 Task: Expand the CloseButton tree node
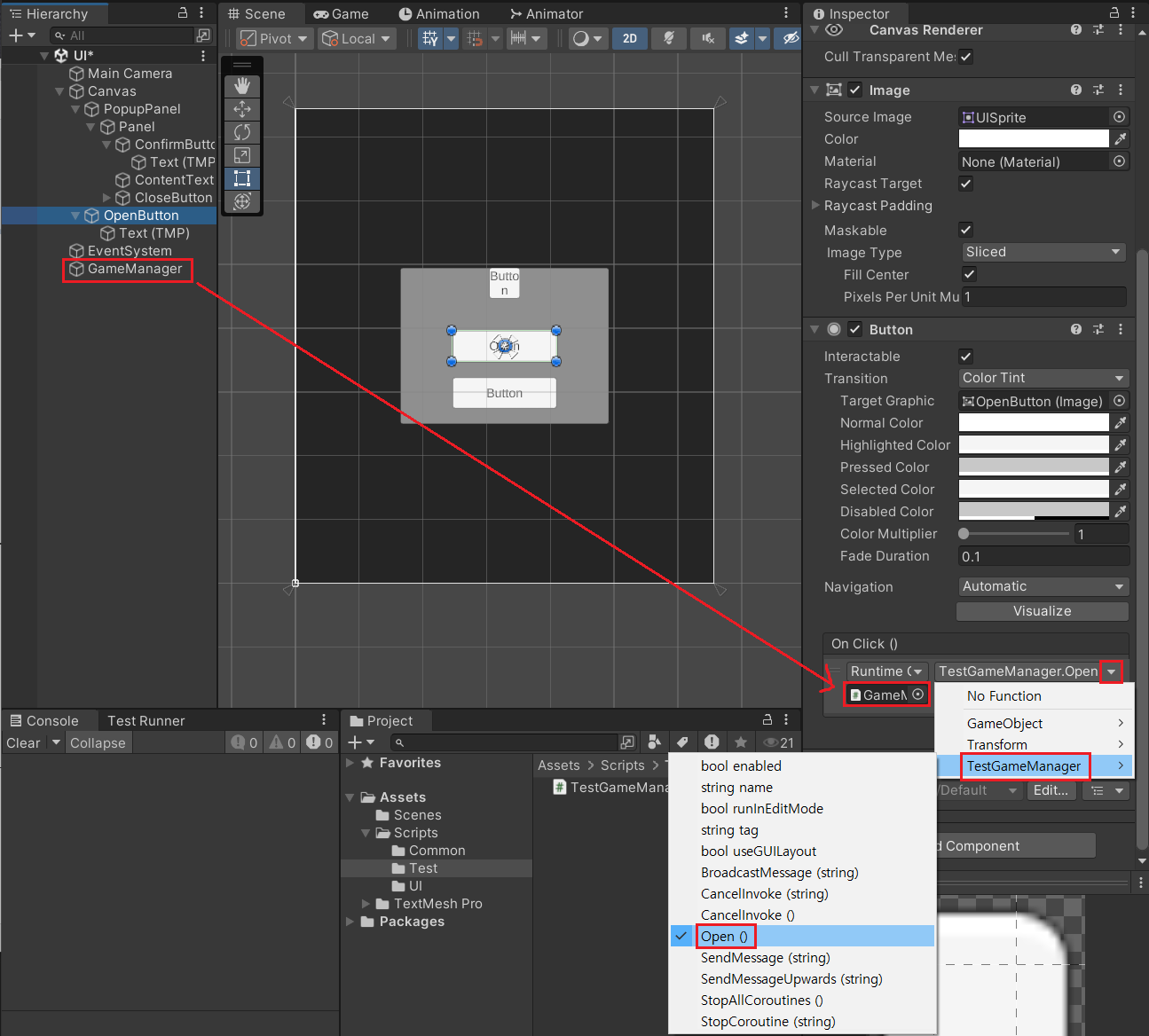pos(107,198)
